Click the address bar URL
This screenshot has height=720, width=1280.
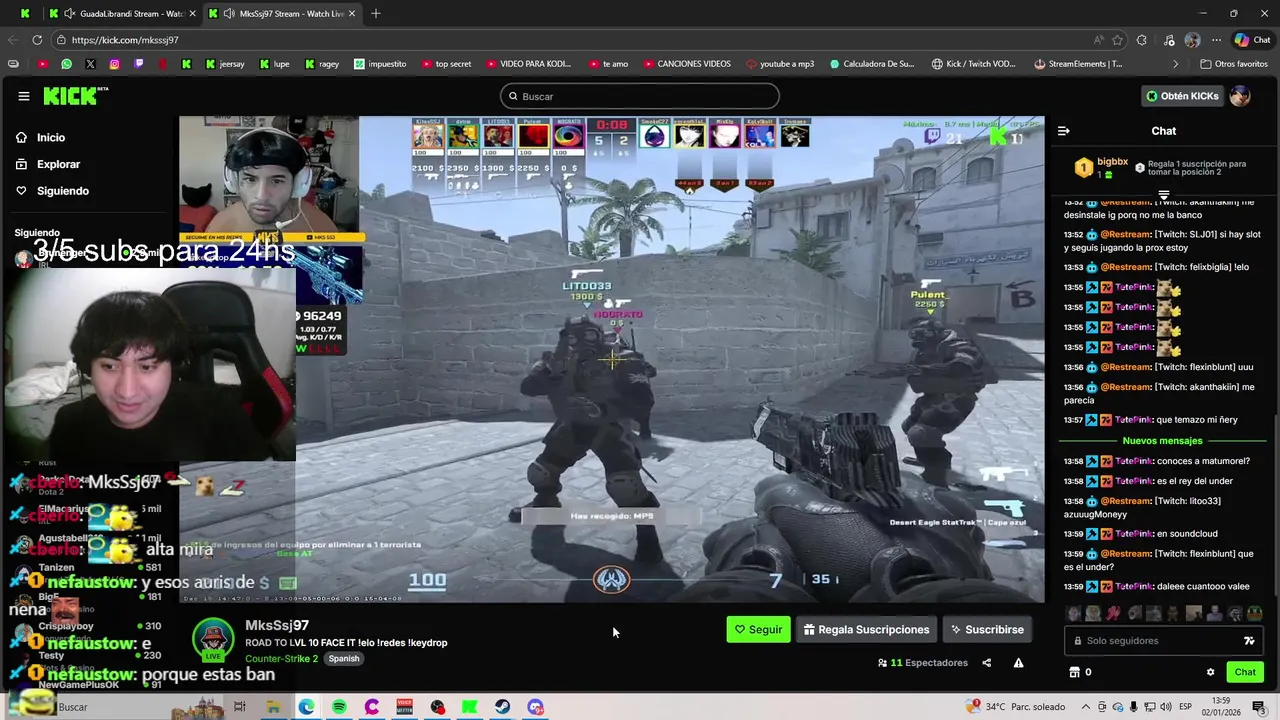pyautogui.click(x=125, y=40)
